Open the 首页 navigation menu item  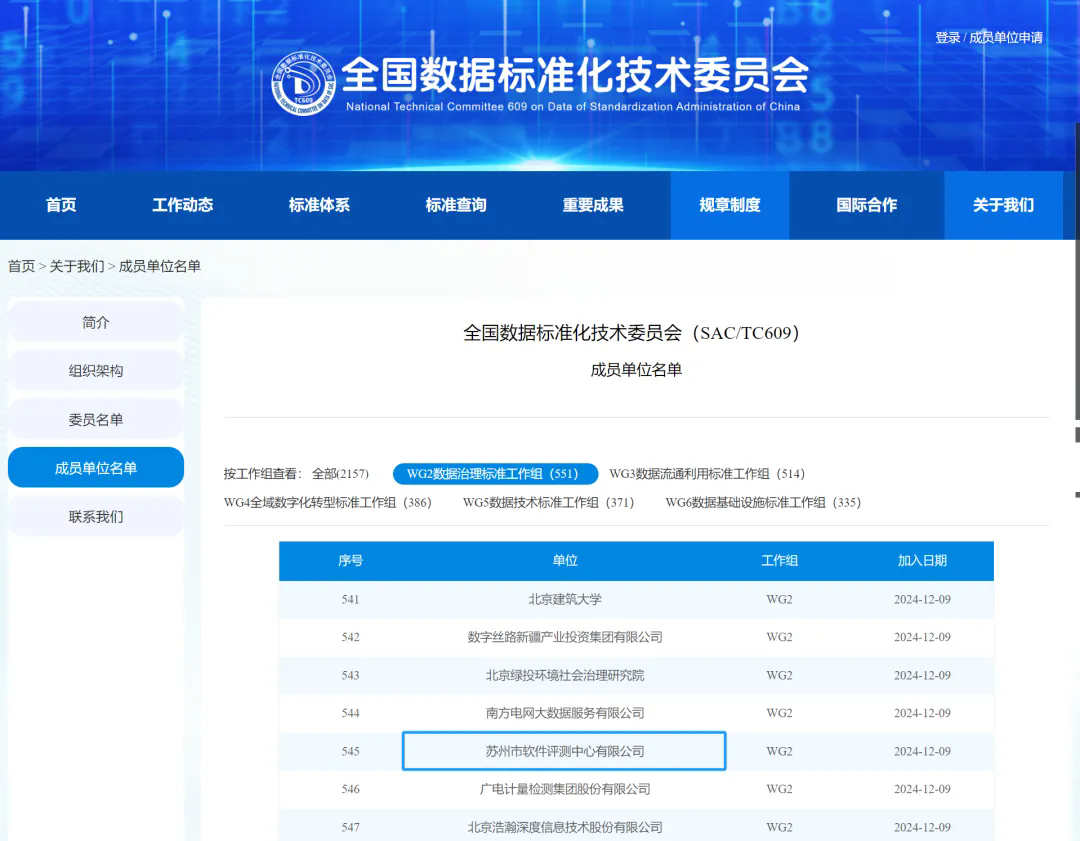click(x=61, y=205)
